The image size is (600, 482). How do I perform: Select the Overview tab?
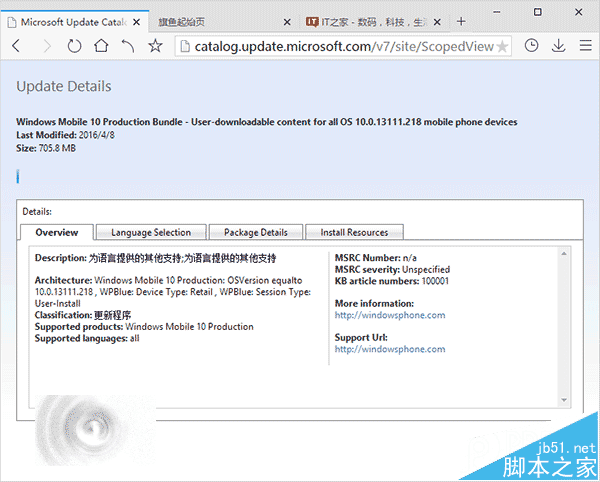[57, 232]
